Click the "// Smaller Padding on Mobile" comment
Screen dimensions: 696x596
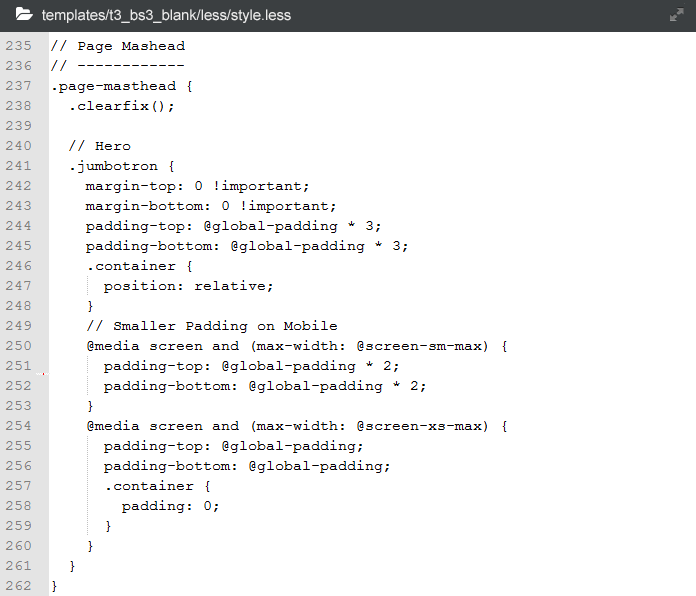(x=211, y=326)
